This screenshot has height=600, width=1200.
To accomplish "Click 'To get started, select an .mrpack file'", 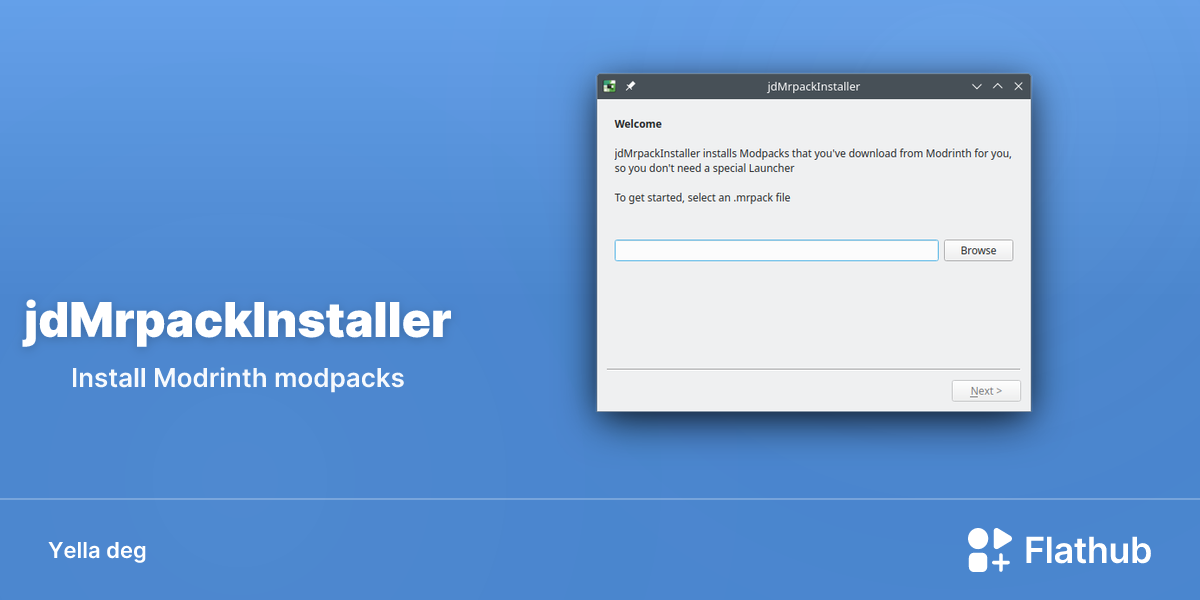I will (702, 198).
